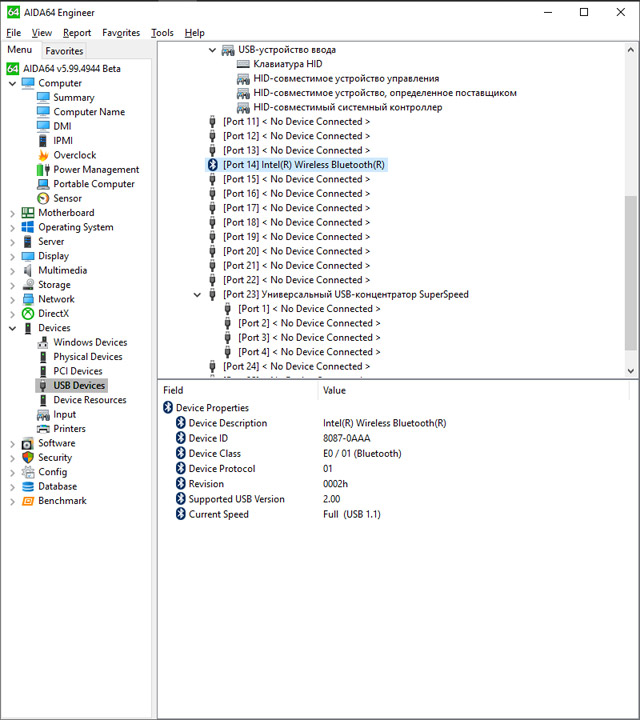Click the Value column header
This screenshot has width=640, height=720.
(473, 390)
